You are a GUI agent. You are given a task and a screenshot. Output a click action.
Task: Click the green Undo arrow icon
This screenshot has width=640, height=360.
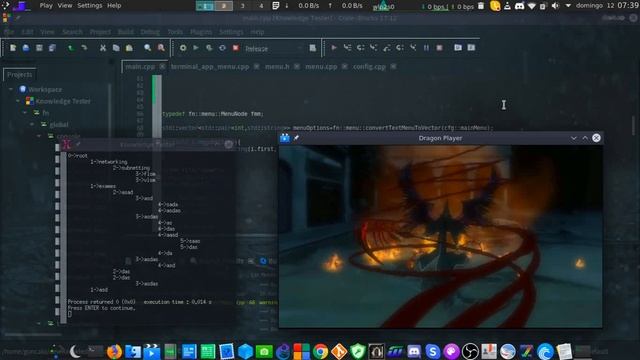click(x=71, y=48)
